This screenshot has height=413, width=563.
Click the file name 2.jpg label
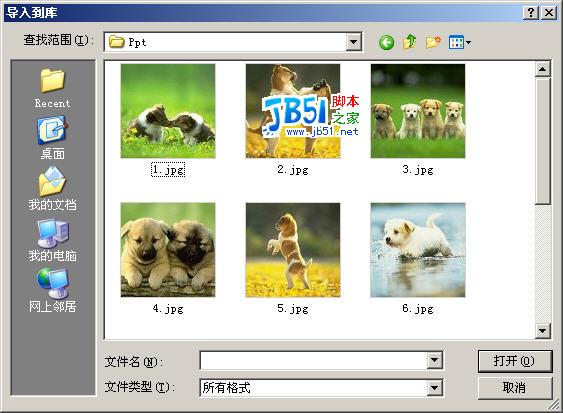coord(293,170)
